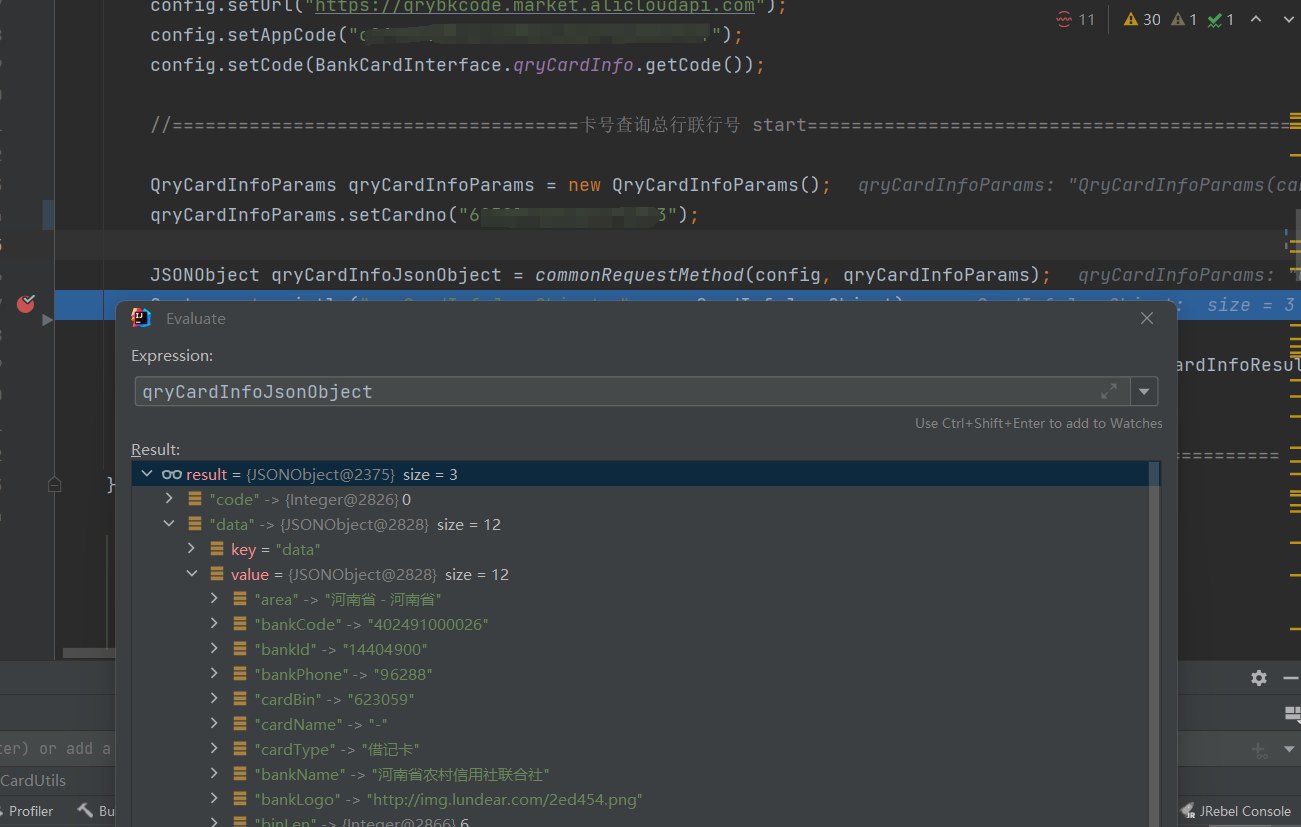The image size is (1301, 827).
Task: Click the IntelliJ logo in the Evaluate dialog title
Action: click(141, 318)
